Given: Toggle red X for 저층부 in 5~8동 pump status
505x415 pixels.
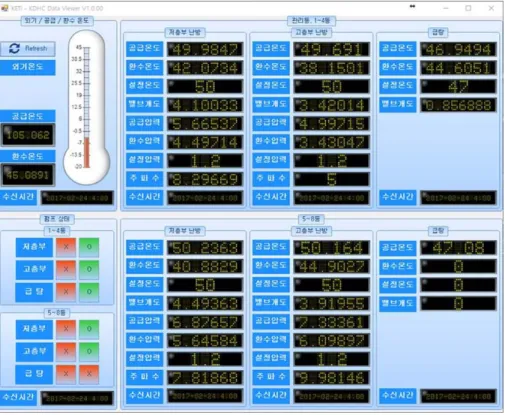Looking at the screenshot, I should tap(66, 329).
